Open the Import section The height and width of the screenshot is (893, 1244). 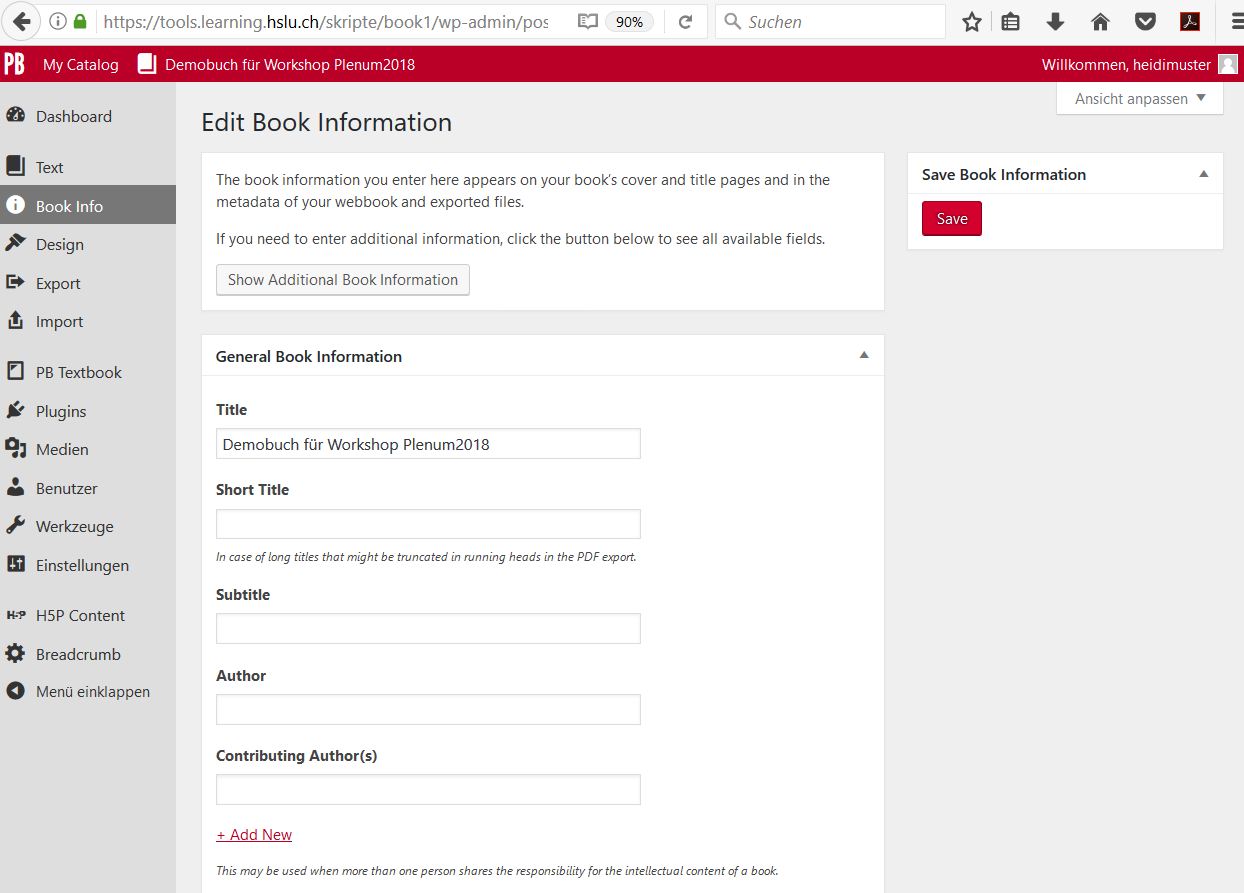tap(59, 321)
